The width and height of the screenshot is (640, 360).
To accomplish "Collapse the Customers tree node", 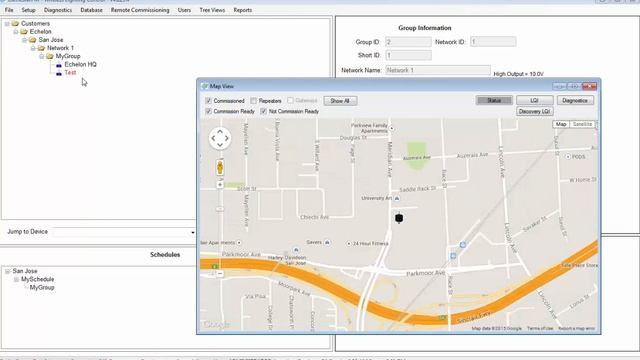I will (7, 24).
